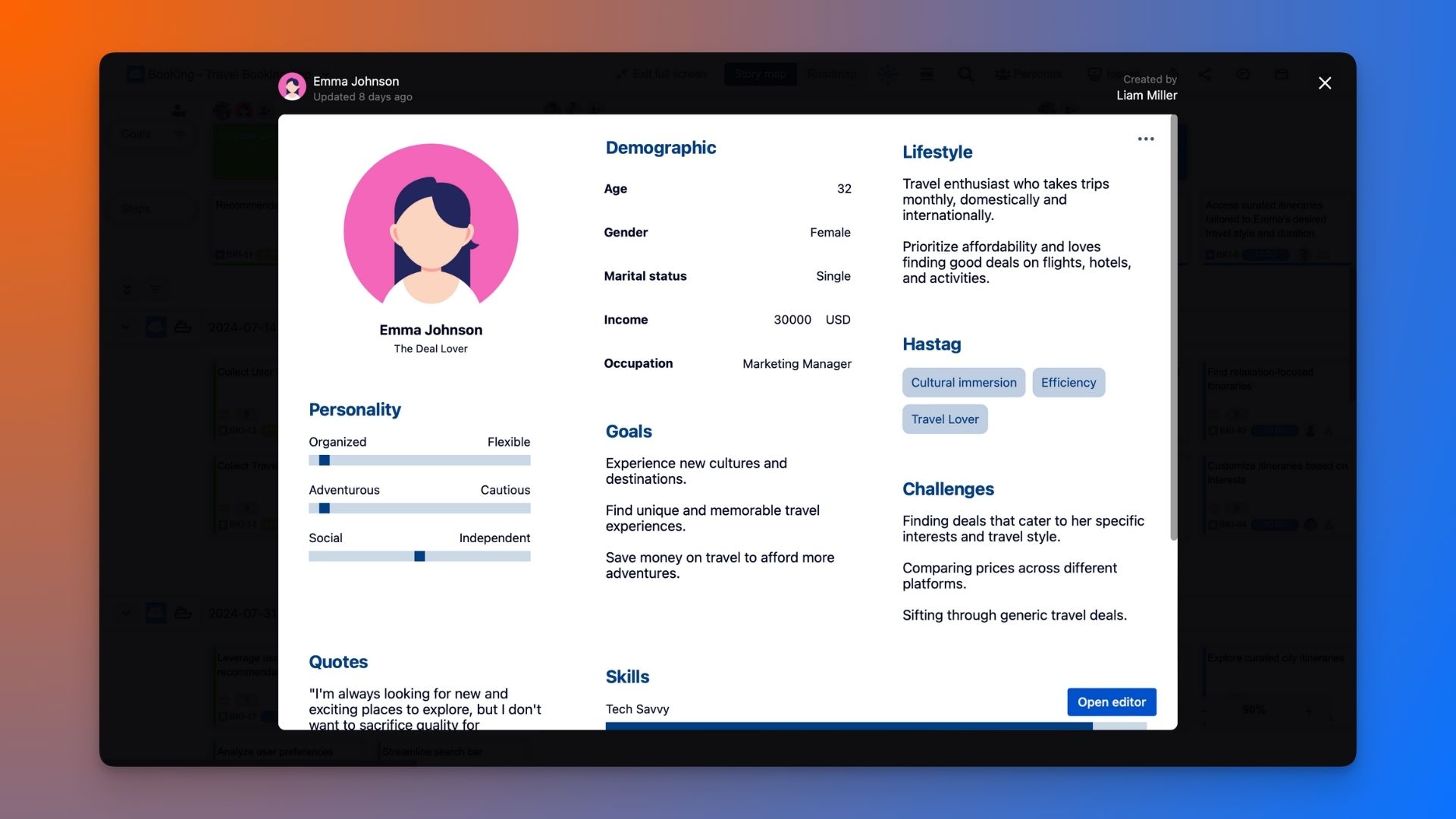
Task: Click the Efficiency hashtag chip
Action: (x=1068, y=382)
